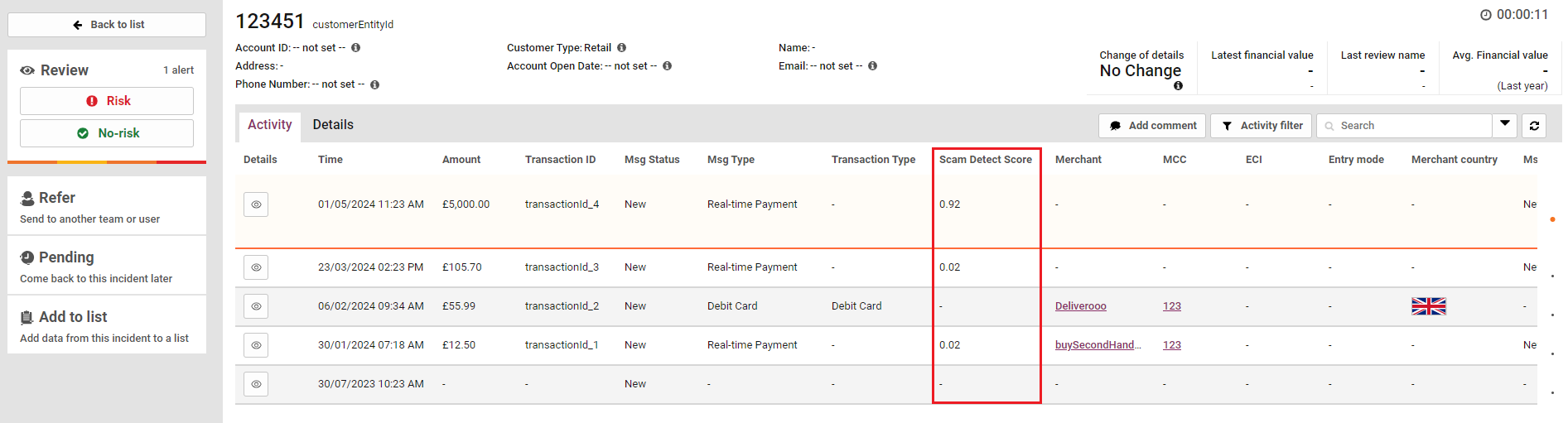Click the Phone Number info icon
Screen dimensions: 1568x423
coord(374,84)
